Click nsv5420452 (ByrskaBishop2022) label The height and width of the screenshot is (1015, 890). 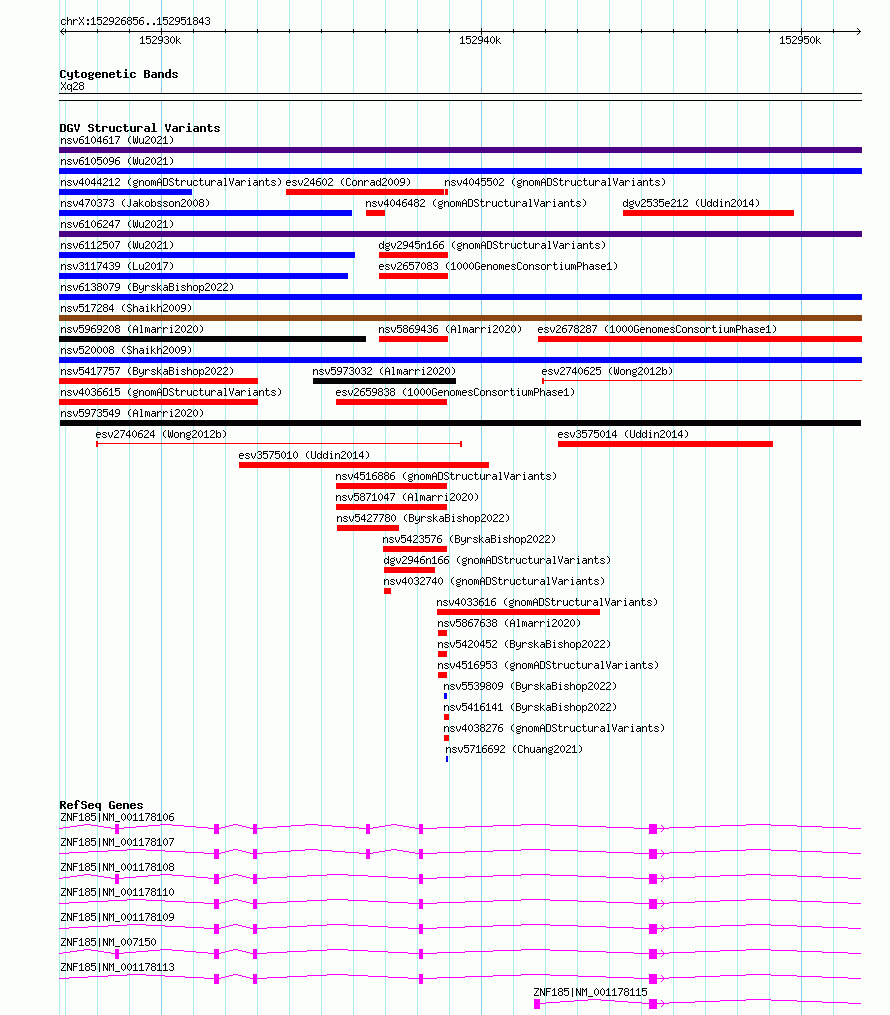tap(524, 644)
